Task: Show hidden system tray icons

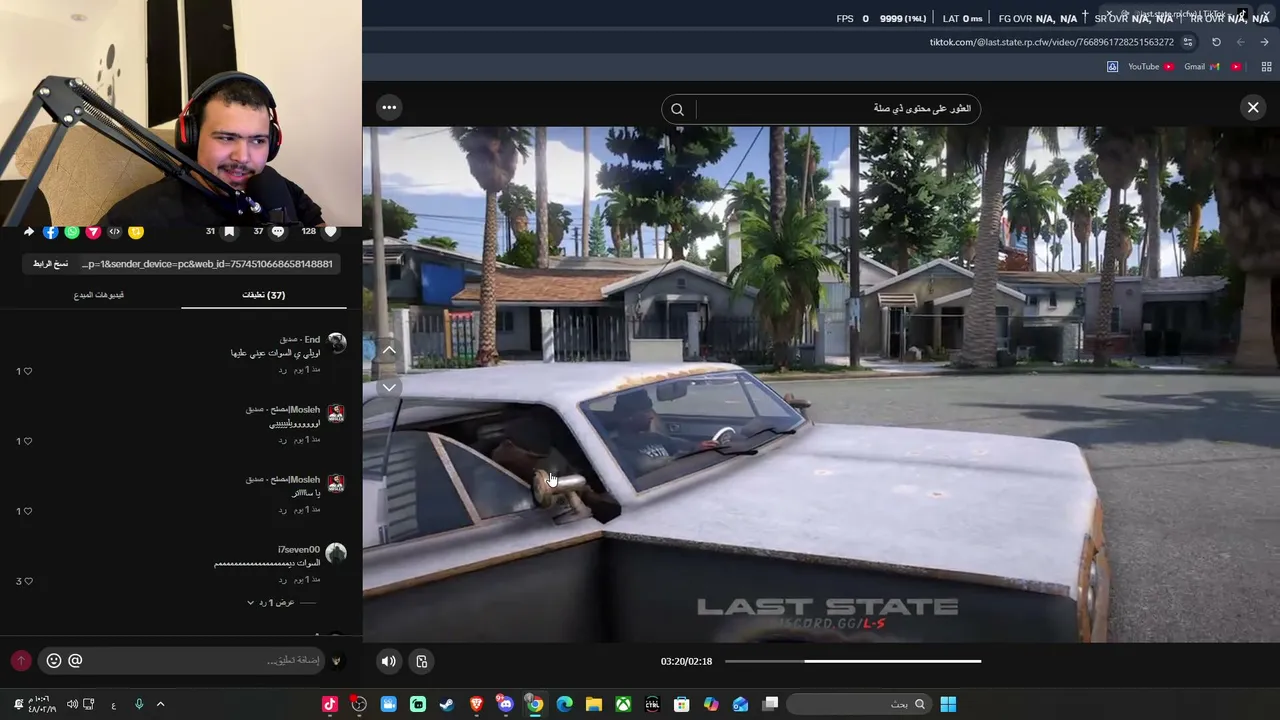Action: 160,704
